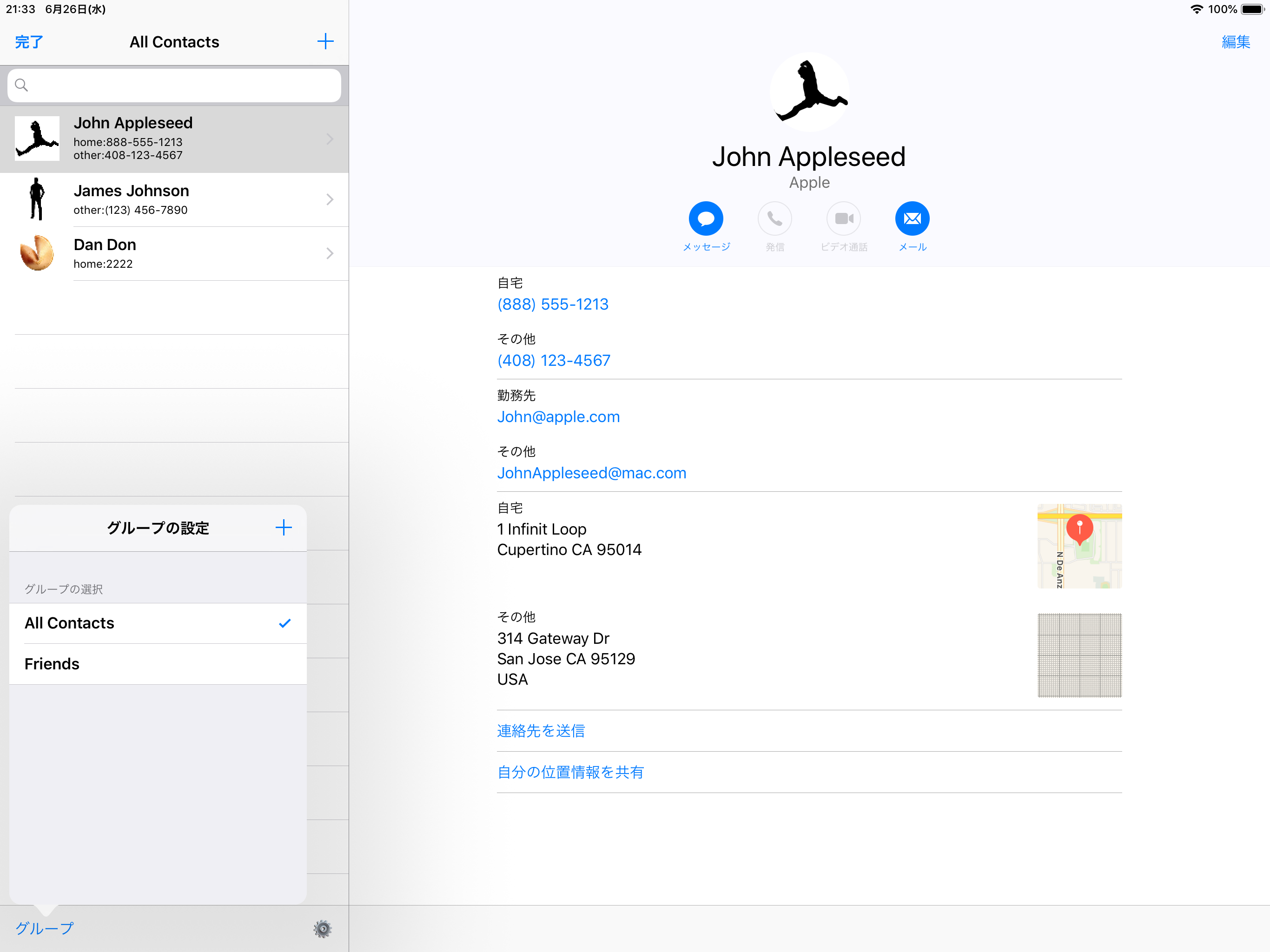
Task: Tap the メッセージ message icon
Action: coord(706,219)
